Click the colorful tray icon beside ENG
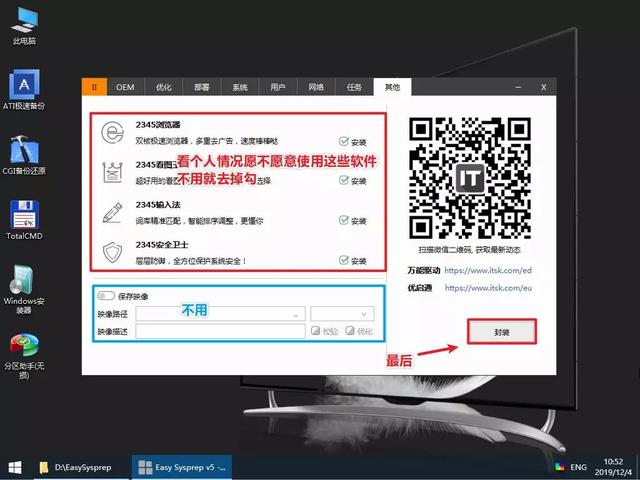Viewport: 640px width, 480px height. (560, 467)
